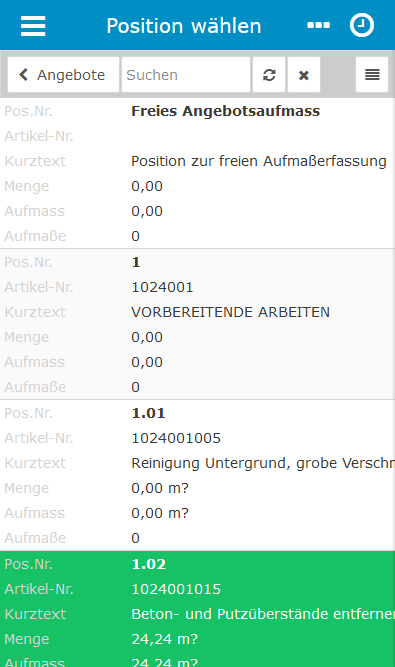This screenshot has height=667, width=395.
Task: Select the Freies Angebotsaufmass position
Action: coord(197,174)
